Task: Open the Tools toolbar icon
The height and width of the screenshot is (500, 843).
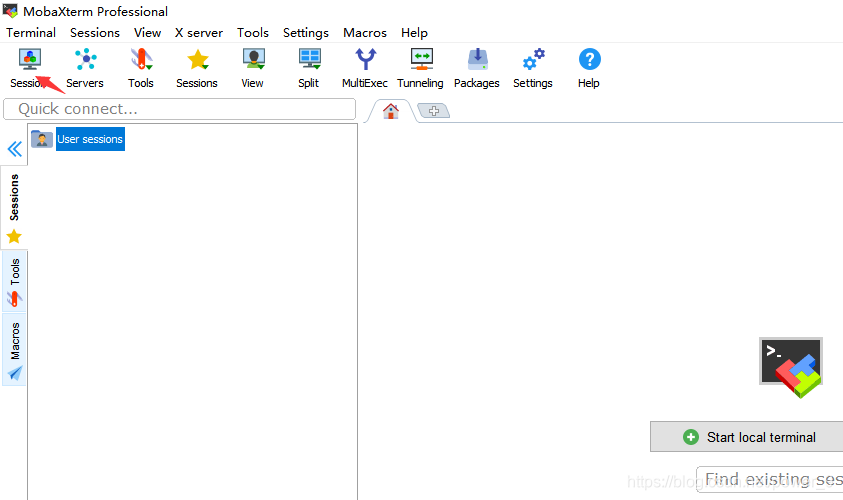Action: pyautogui.click(x=141, y=59)
